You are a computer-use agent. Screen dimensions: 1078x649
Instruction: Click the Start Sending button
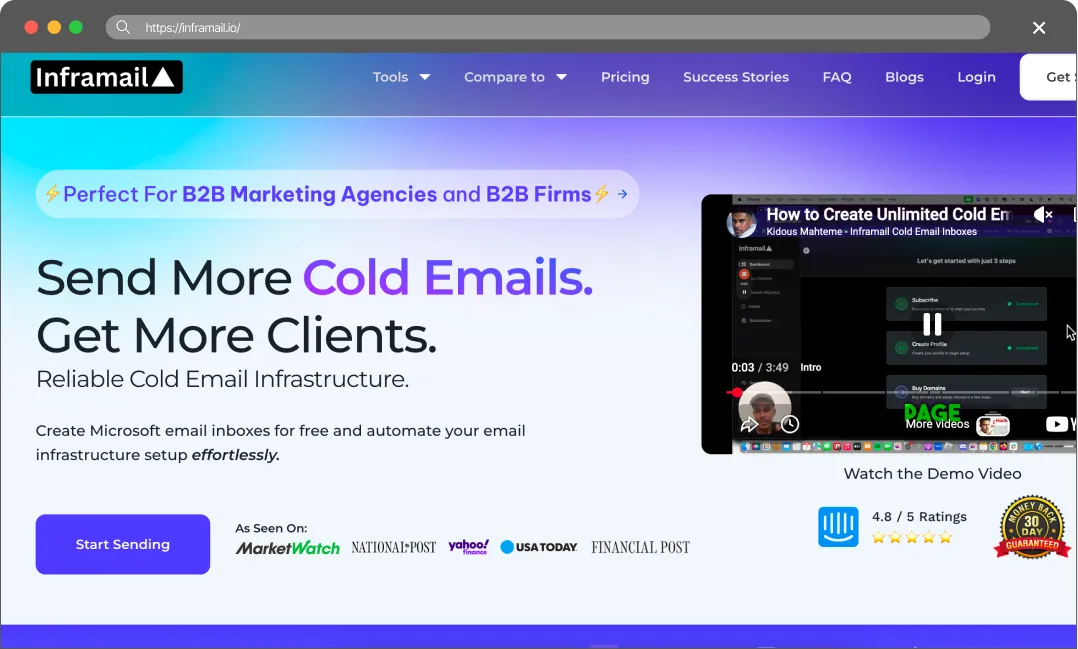(x=122, y=544)
